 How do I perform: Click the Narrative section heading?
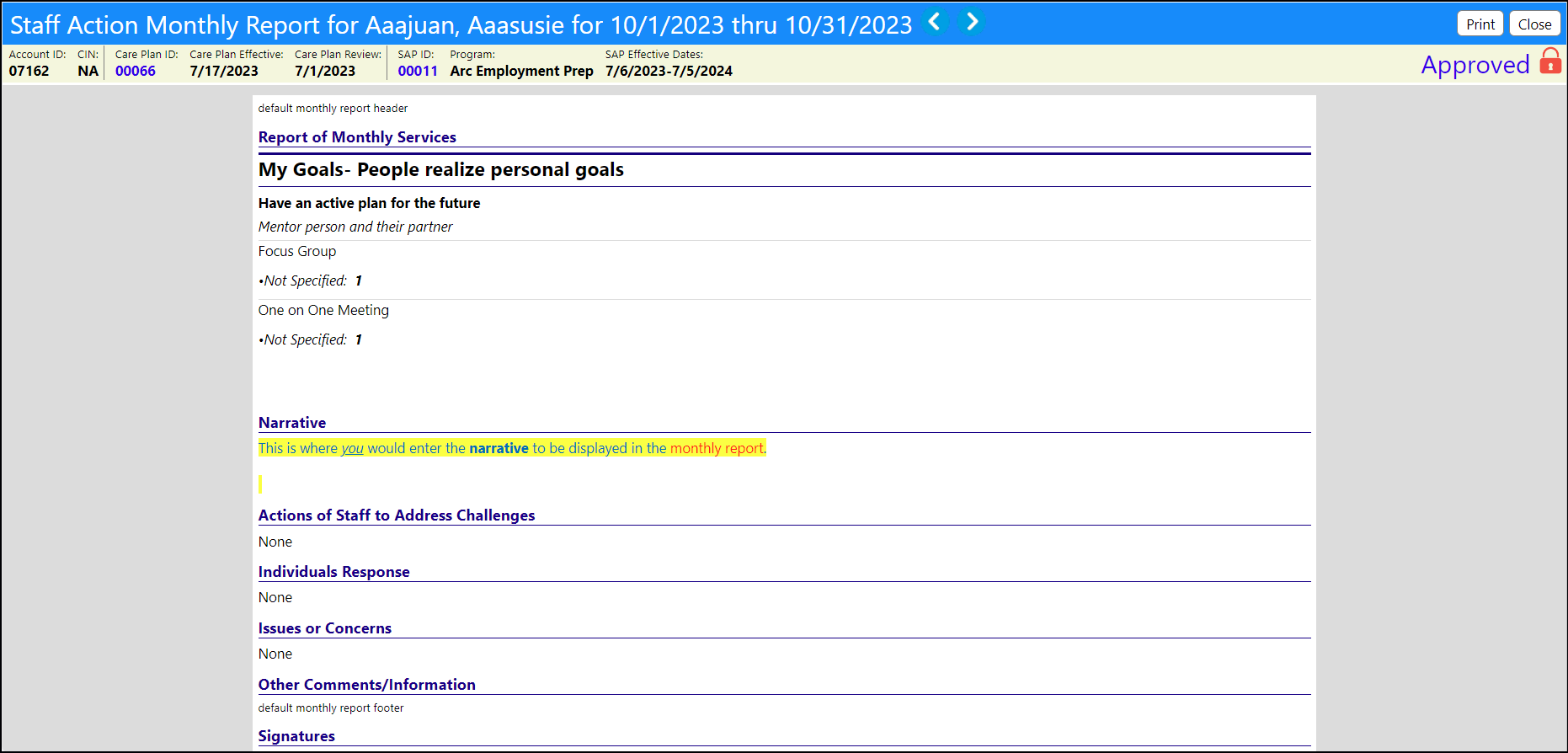(x=292, y=423)
